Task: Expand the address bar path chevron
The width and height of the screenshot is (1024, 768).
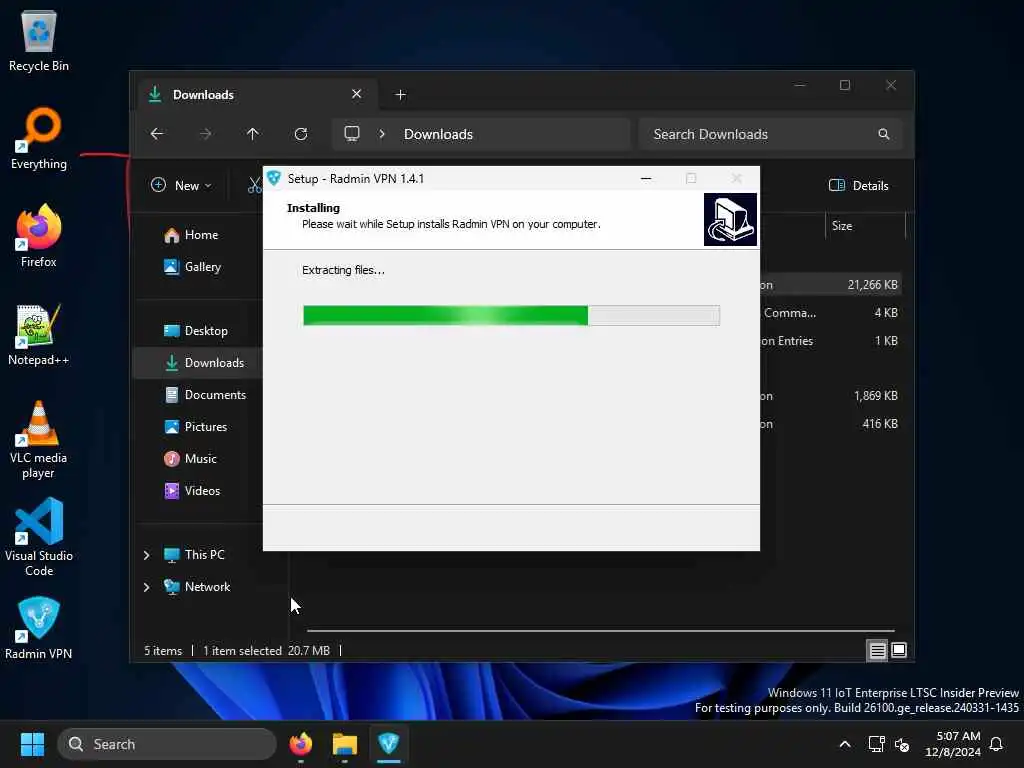Action: [x=382, y=134]
